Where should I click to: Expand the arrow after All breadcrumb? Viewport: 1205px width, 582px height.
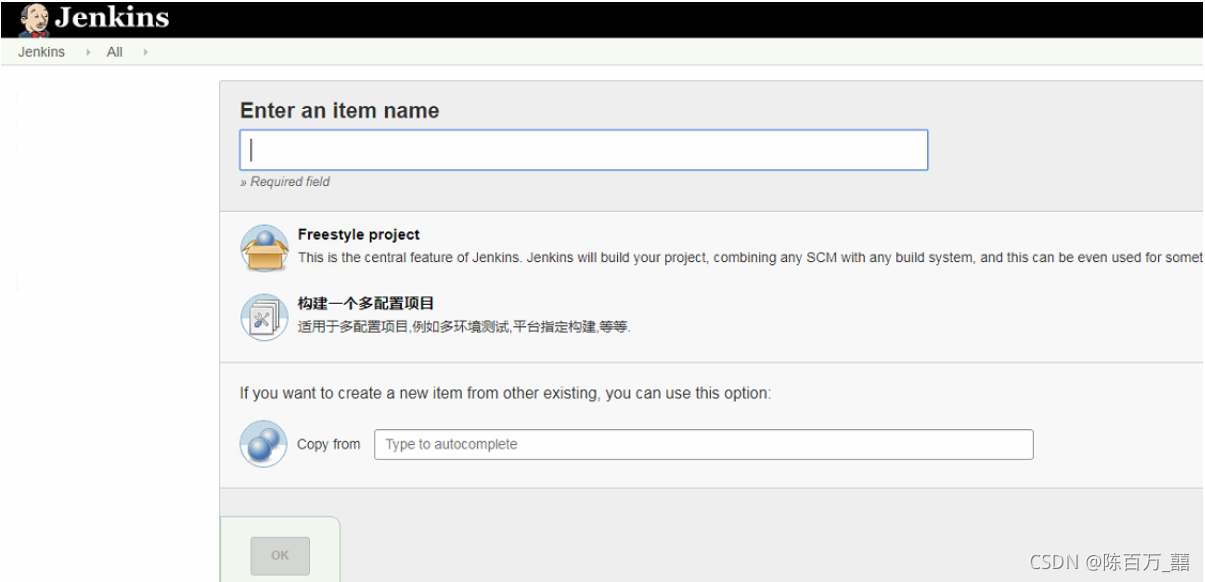pyautogui.click(x=145, y=52)
